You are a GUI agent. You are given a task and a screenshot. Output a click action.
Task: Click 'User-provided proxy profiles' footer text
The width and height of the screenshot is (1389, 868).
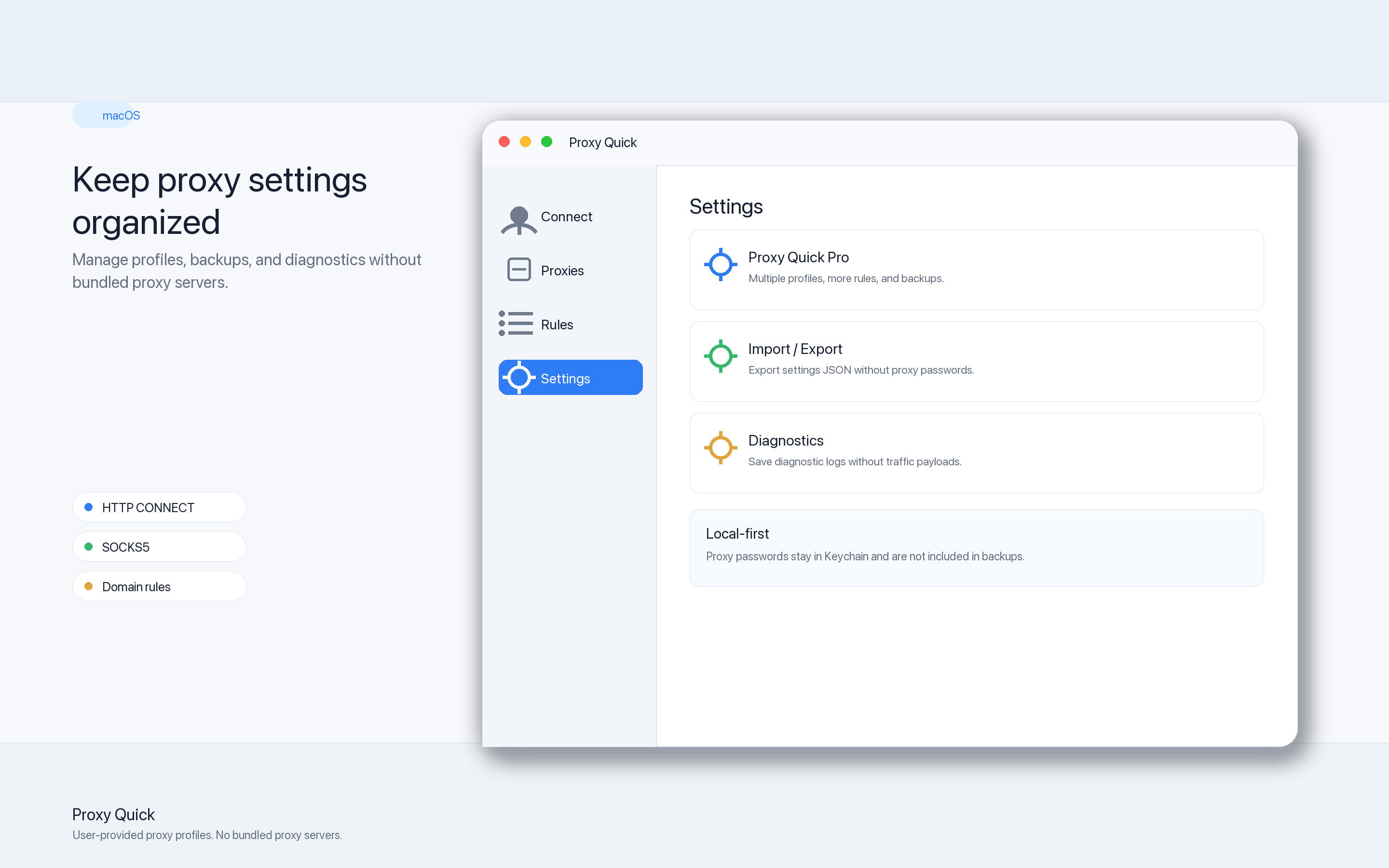click(142, 835)
